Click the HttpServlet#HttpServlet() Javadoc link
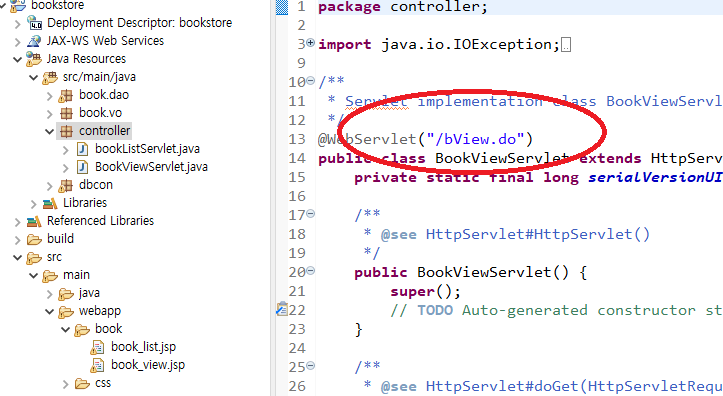 [x=538, y=234]
